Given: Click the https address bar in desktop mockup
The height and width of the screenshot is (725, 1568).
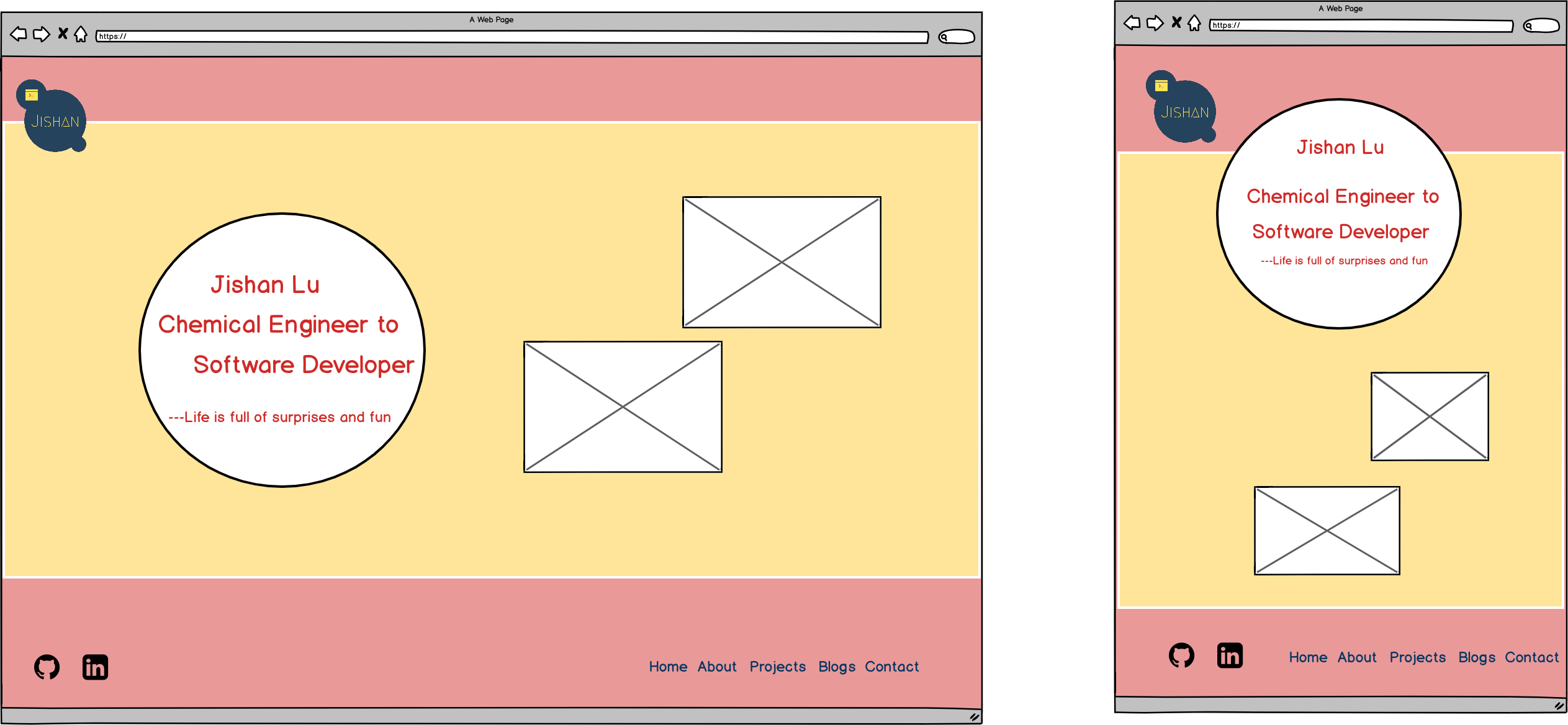Looking at the screenshot, I should pyautogui.click(x=512, y=37).
